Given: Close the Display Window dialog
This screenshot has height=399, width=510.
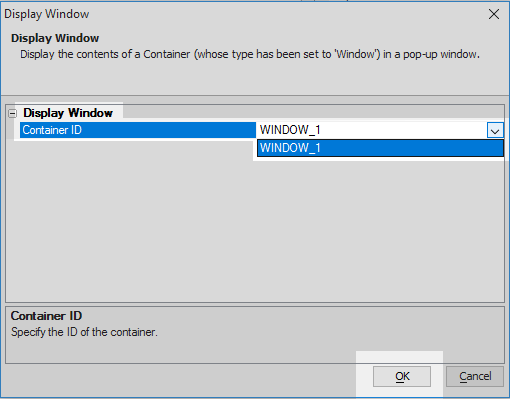Looking at the screenshot, I should [494, 14].
